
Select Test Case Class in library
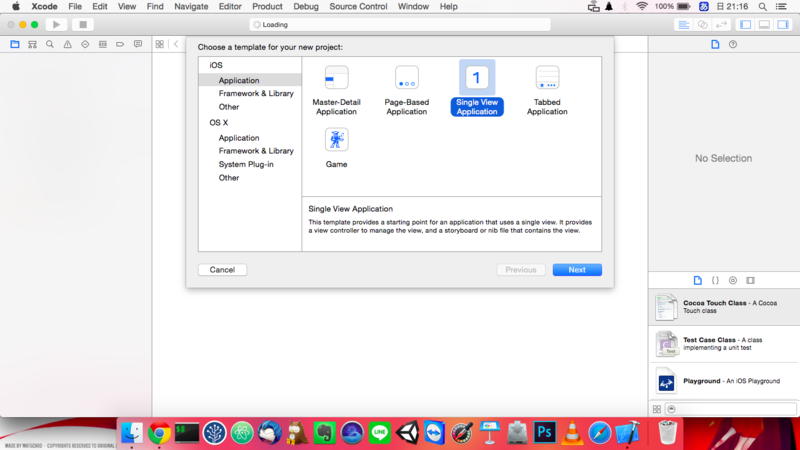pyautogui.click(x=724, y=344)
